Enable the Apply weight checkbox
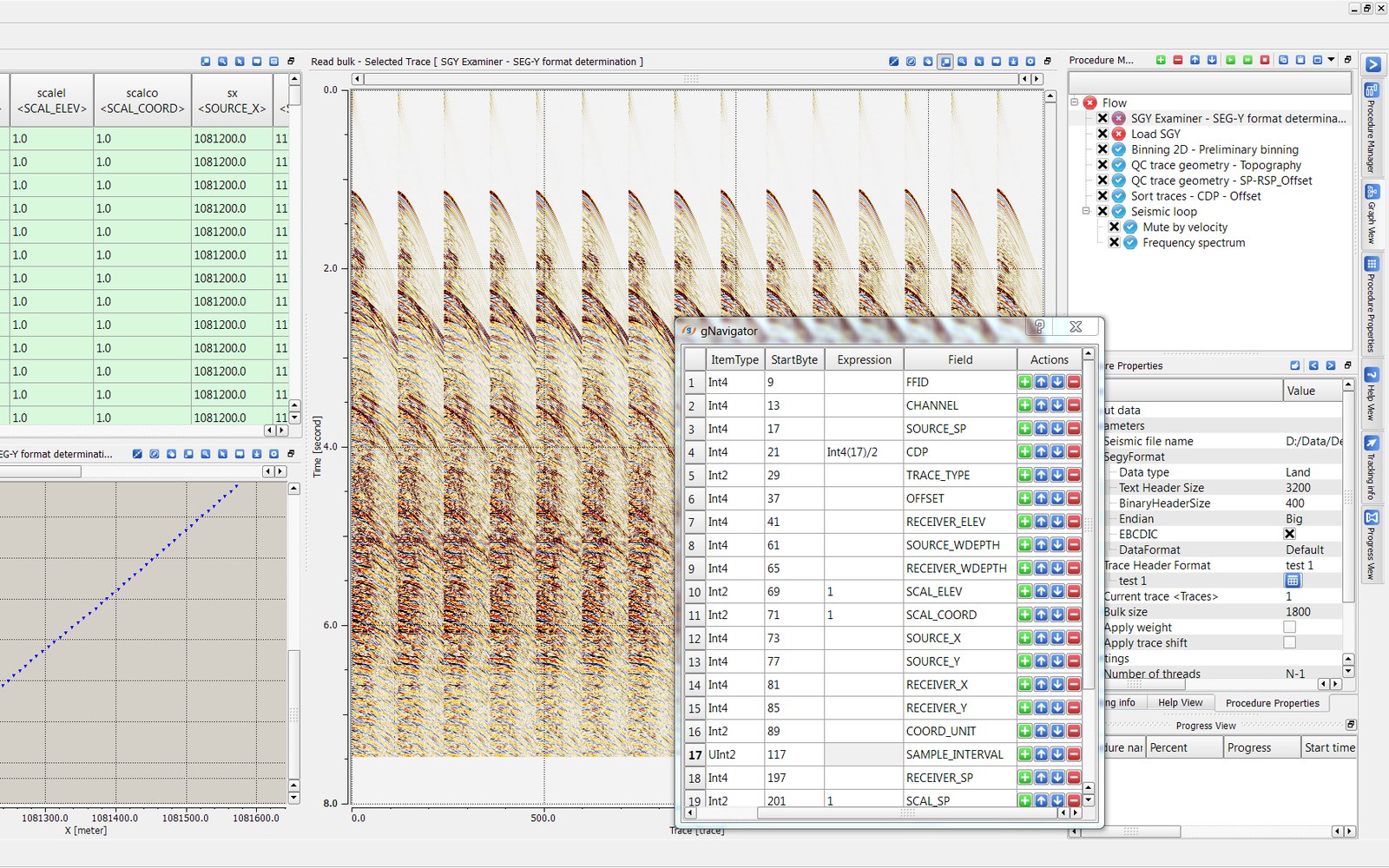The height and width of the screenshot is (868, 1389). [1290, 627]
